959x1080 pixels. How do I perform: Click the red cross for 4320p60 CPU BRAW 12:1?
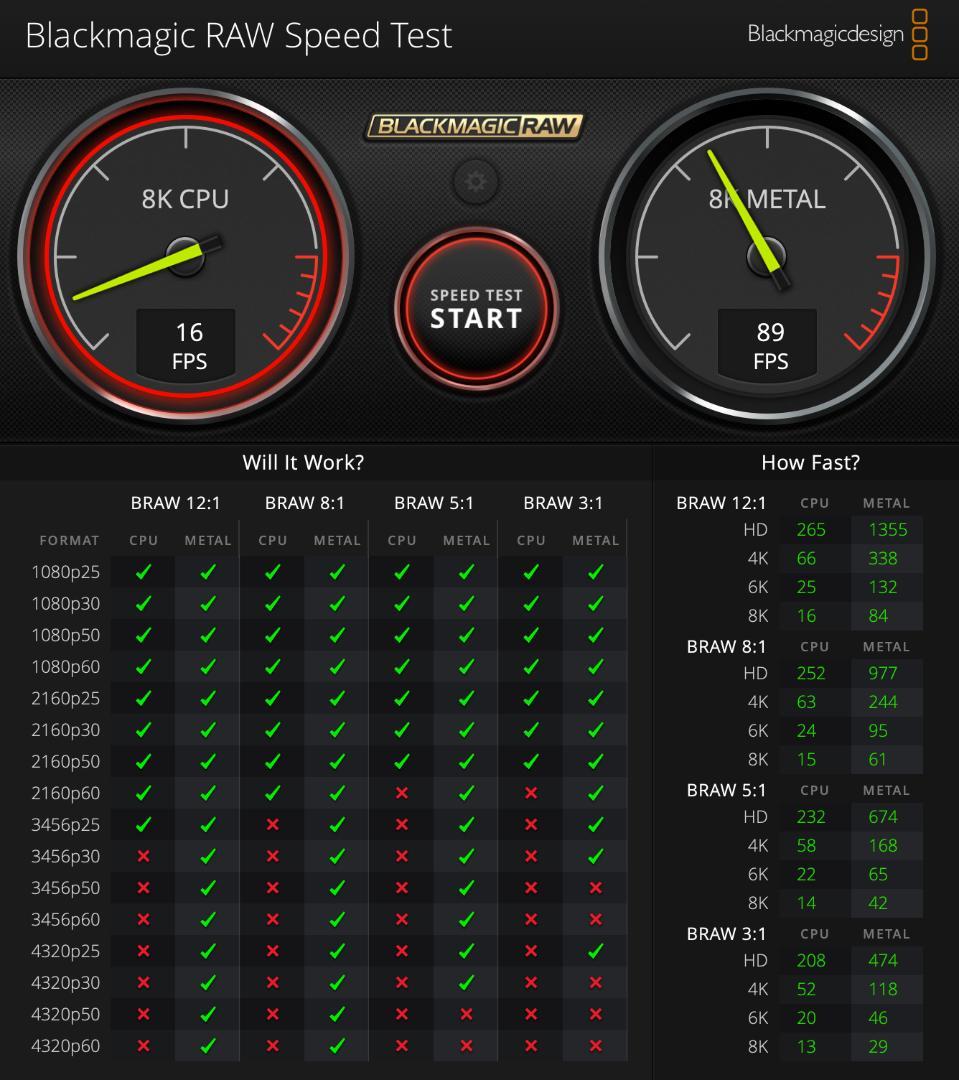(x=142, y=1046)
